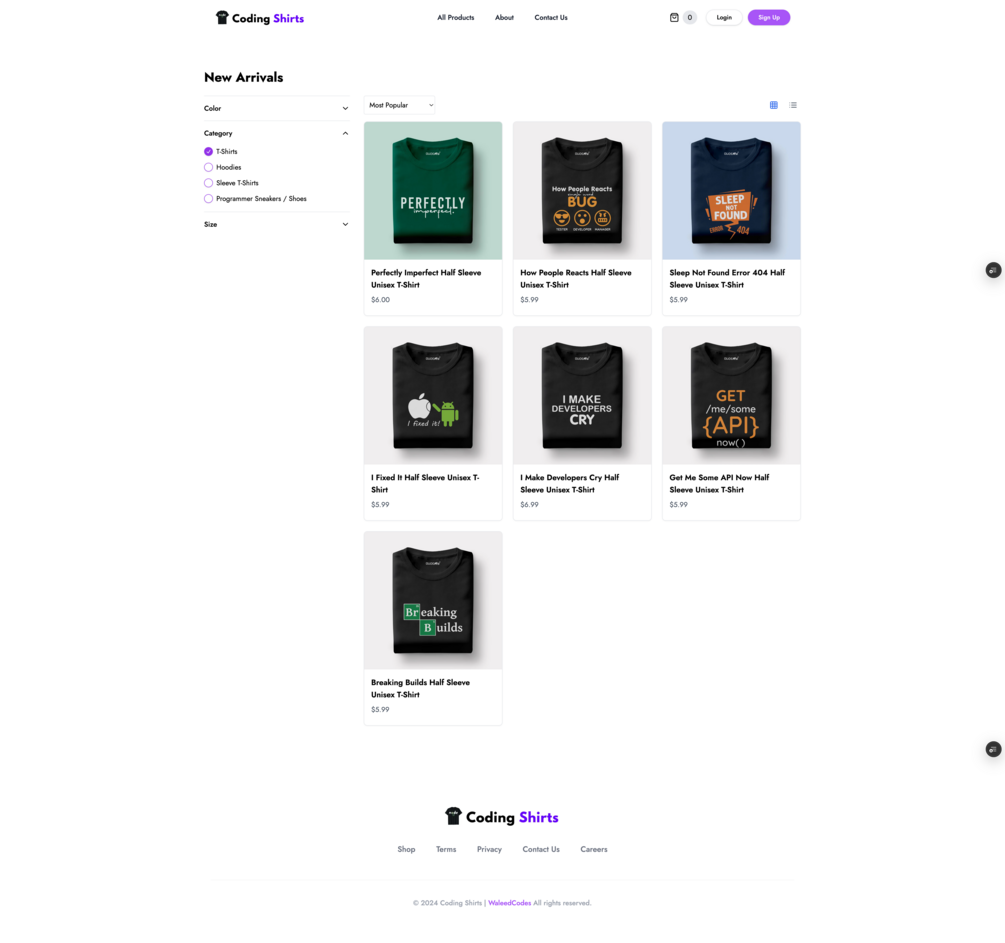Viewport: 1005px width, 943px height.
Task: Switch to grid view layout
Action: [x=774, y=105]
